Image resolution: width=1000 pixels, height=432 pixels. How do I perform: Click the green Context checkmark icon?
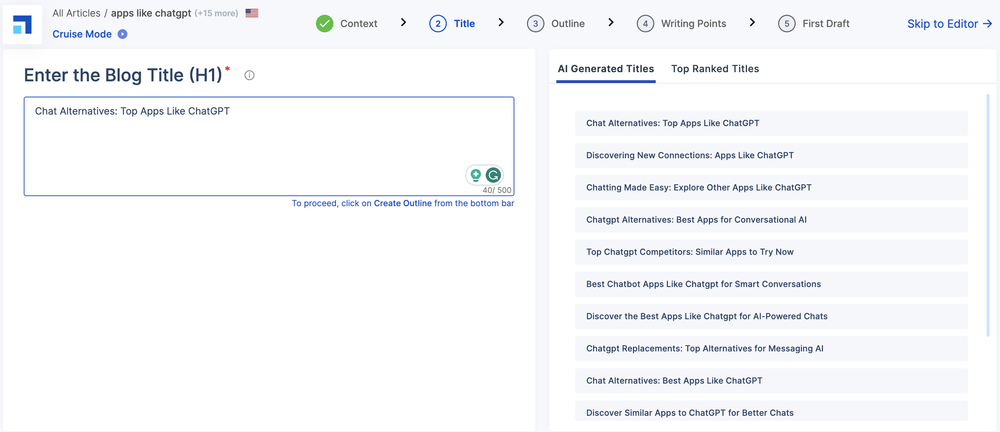pyautogui.click(x=325, y=24)
